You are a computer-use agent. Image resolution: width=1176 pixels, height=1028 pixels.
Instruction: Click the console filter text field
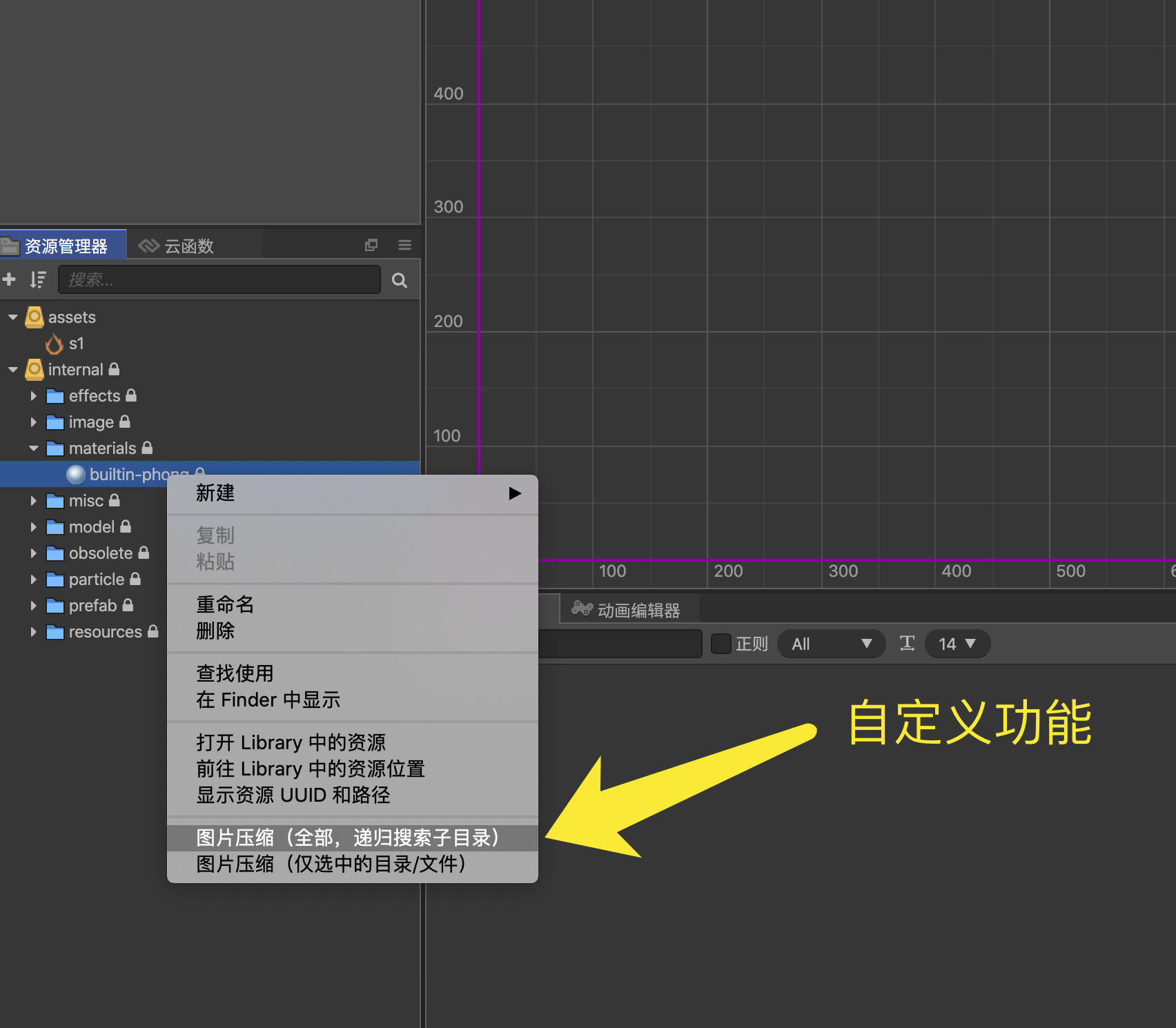click(x=620, y=644)
